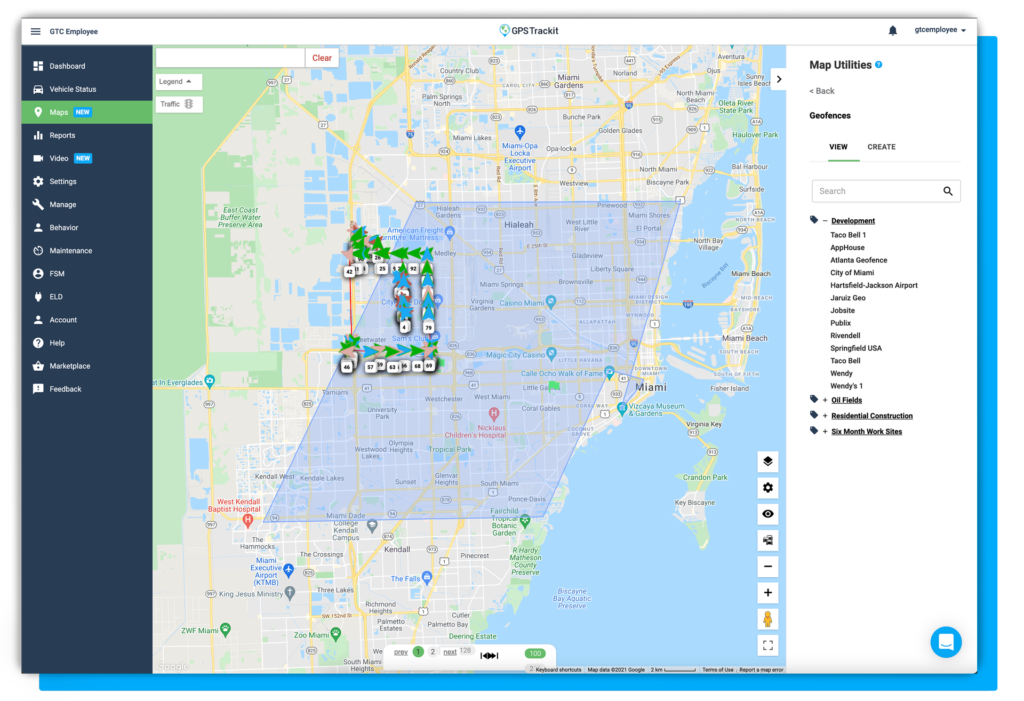Zoom out the map with minus button
Image resolution: width=1024 pixels, height=701 pixels.
point(767,567)
